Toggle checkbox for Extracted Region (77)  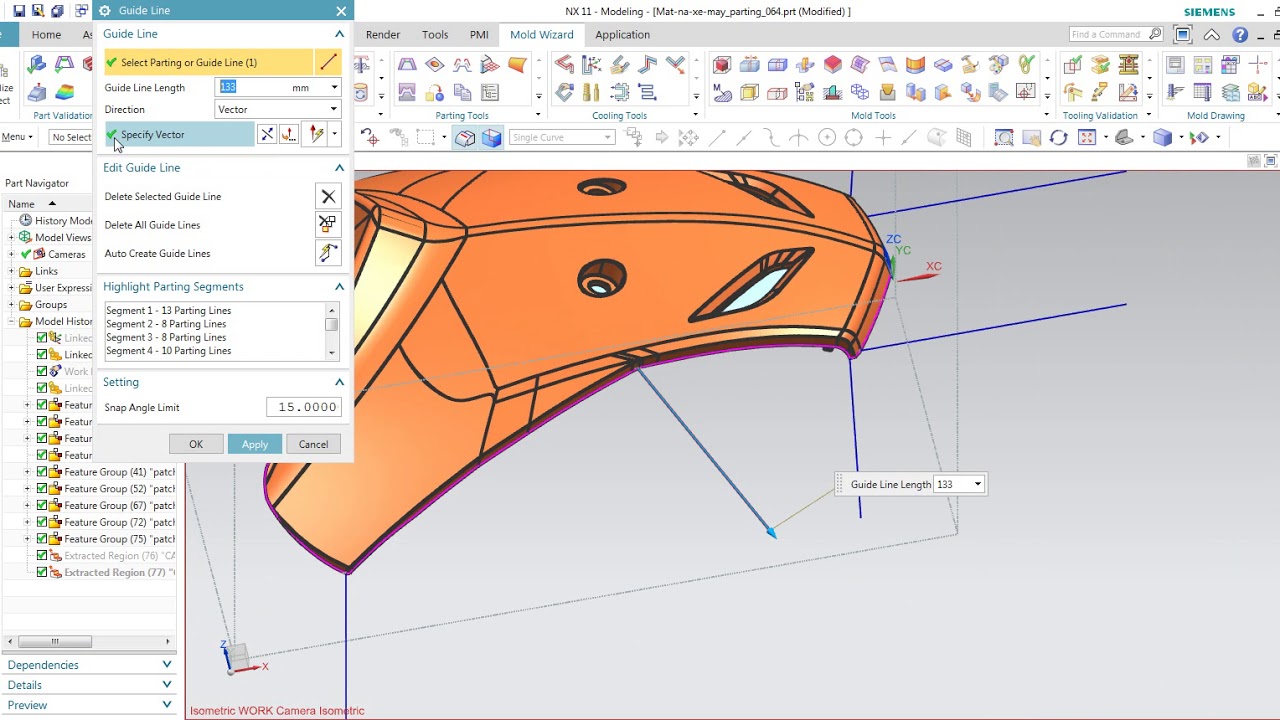(x=42, y=573)
